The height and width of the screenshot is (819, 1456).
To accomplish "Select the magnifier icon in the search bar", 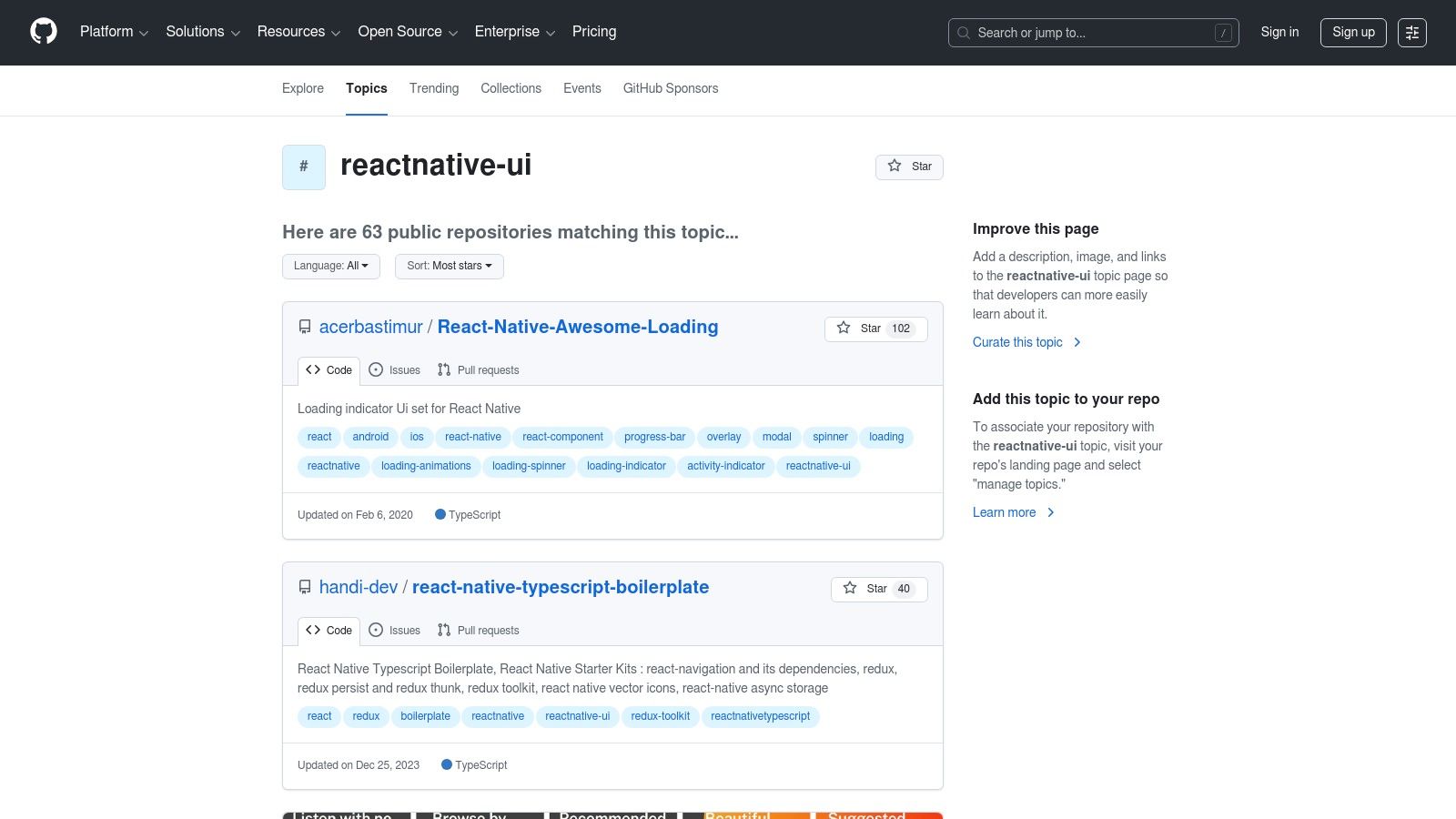I will pyautogui.click(x=963, y=33).
